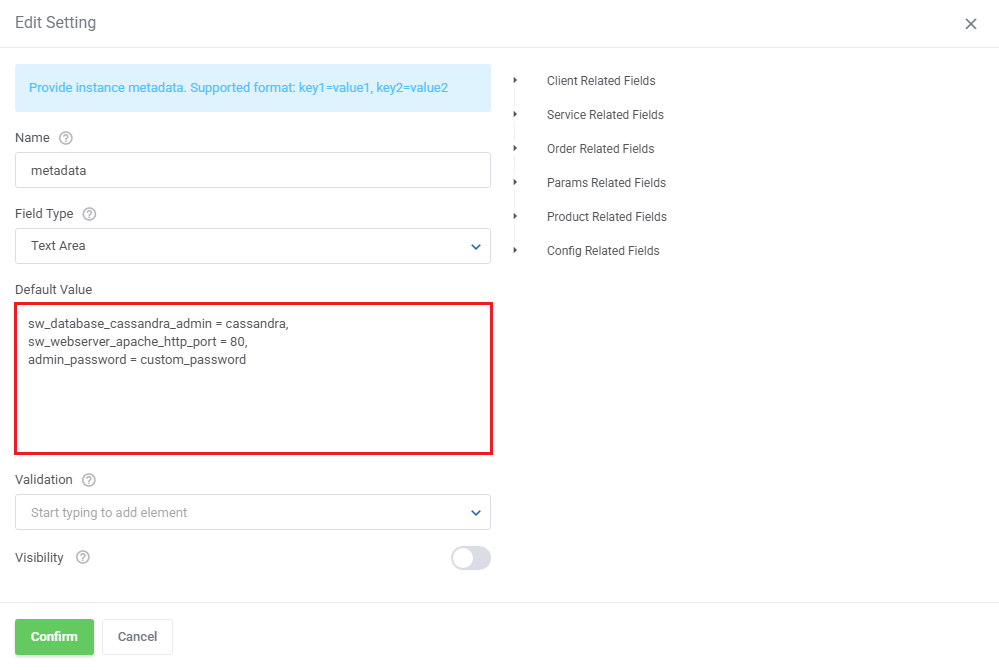
Task: Select Product Related Fields tree item
Action: [606, 217]
